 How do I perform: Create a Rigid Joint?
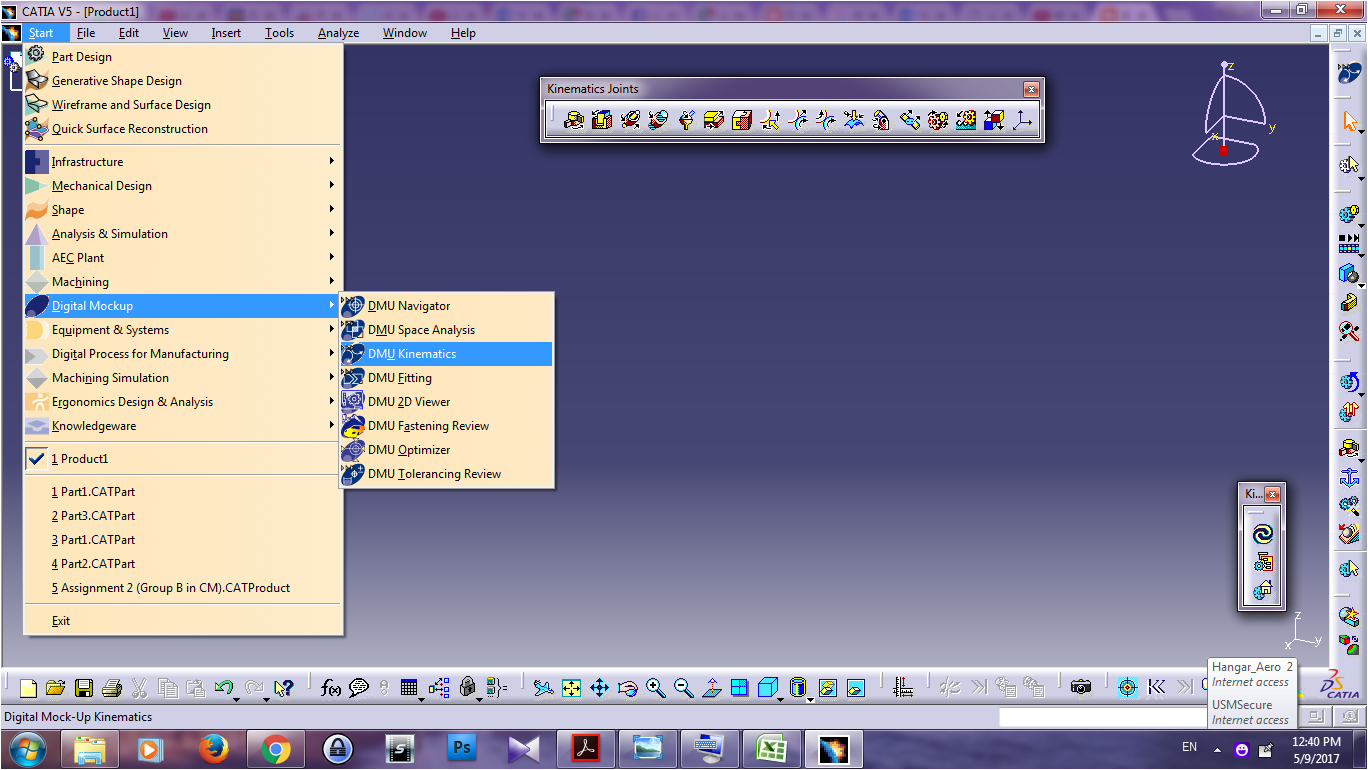click(741, 119)
